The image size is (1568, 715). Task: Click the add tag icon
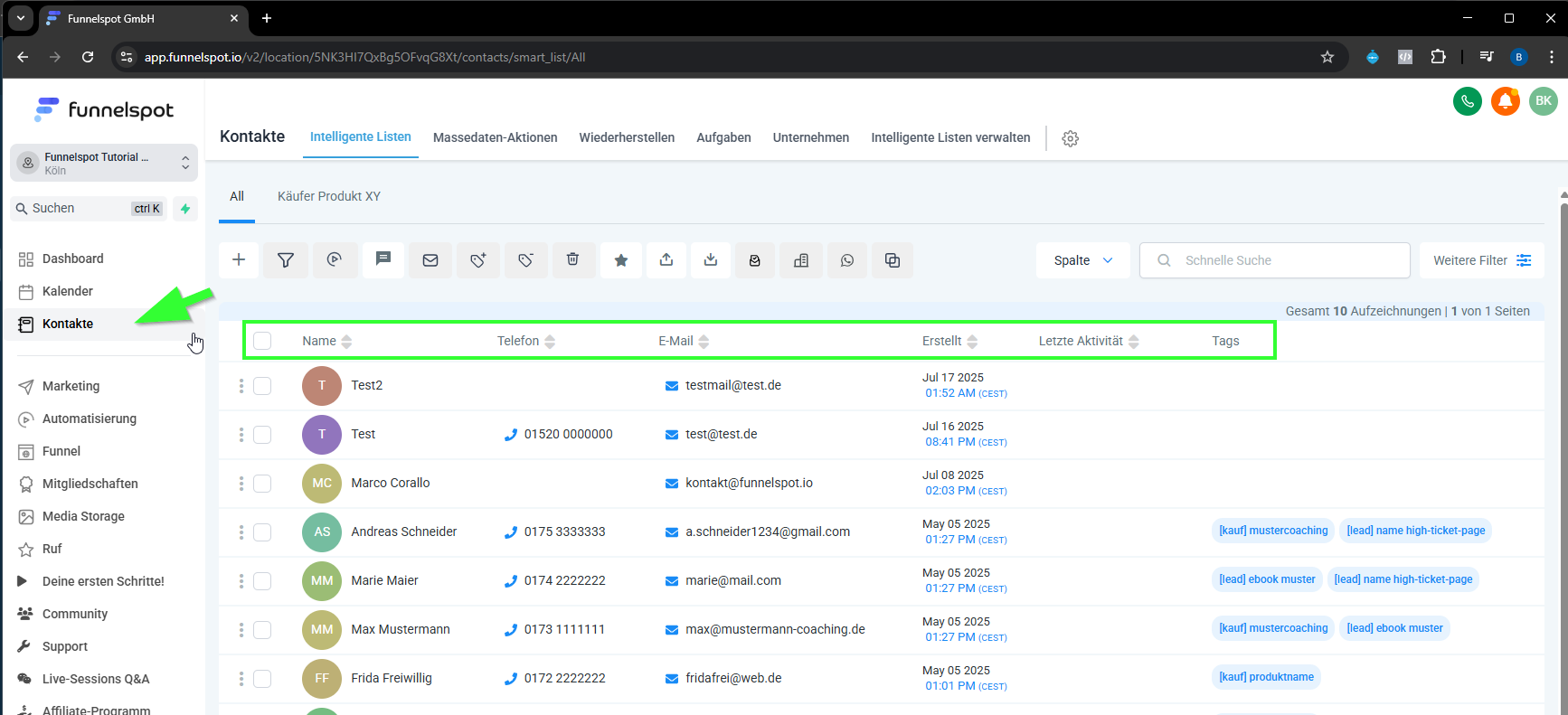478,260
